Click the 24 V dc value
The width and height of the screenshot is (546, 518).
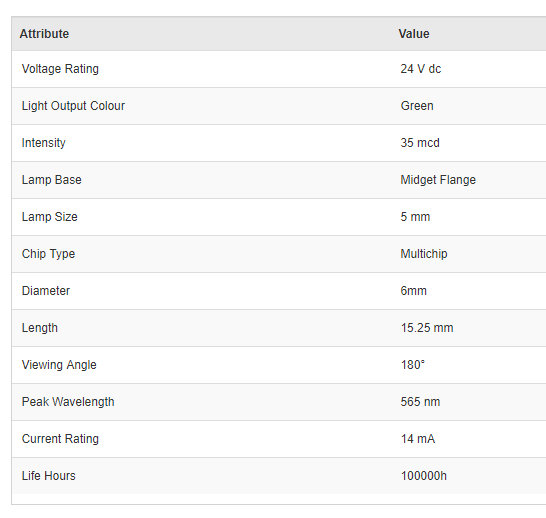pos(421,69)
